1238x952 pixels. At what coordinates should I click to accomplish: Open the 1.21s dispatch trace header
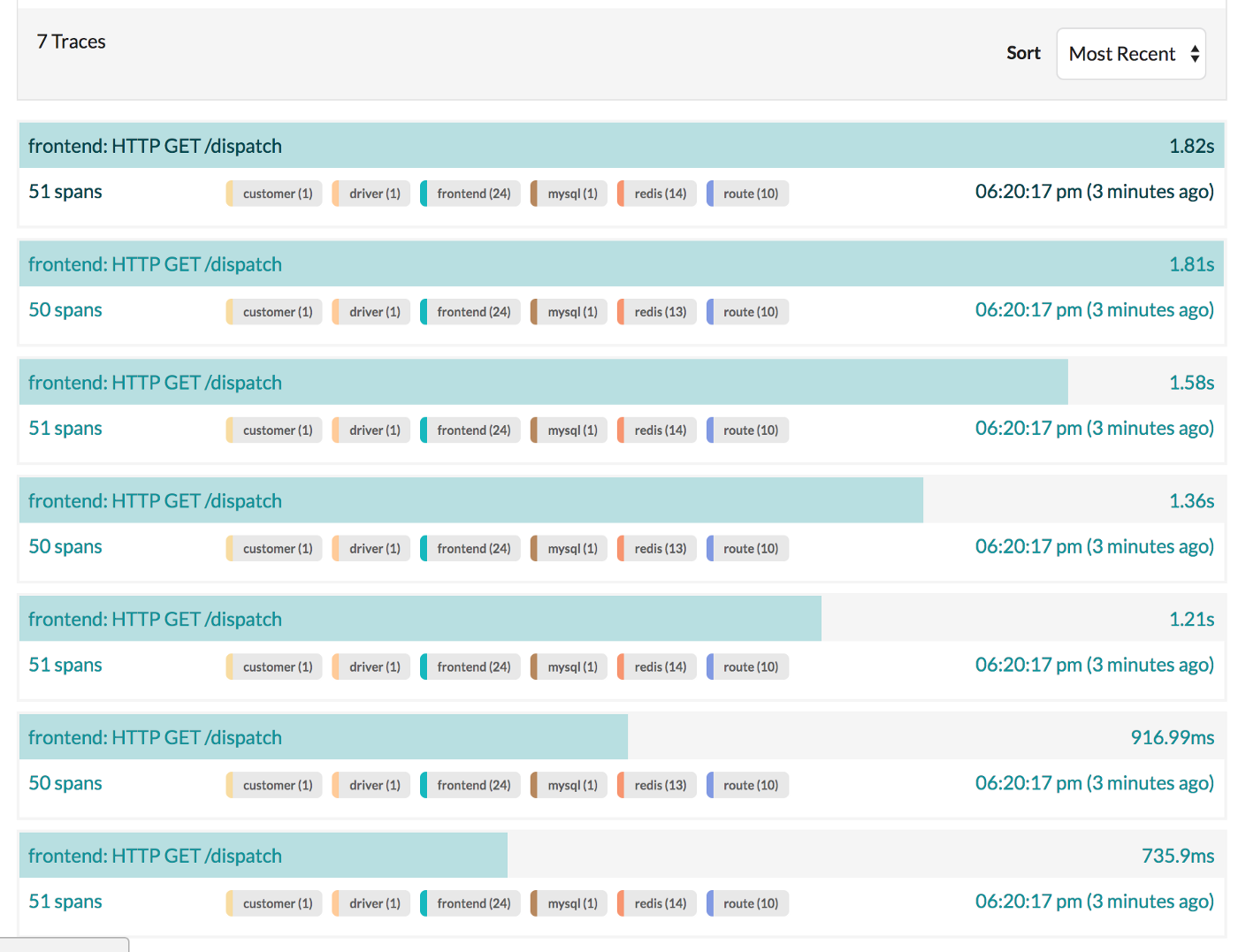pyautogui.click(x=622, y=620)
